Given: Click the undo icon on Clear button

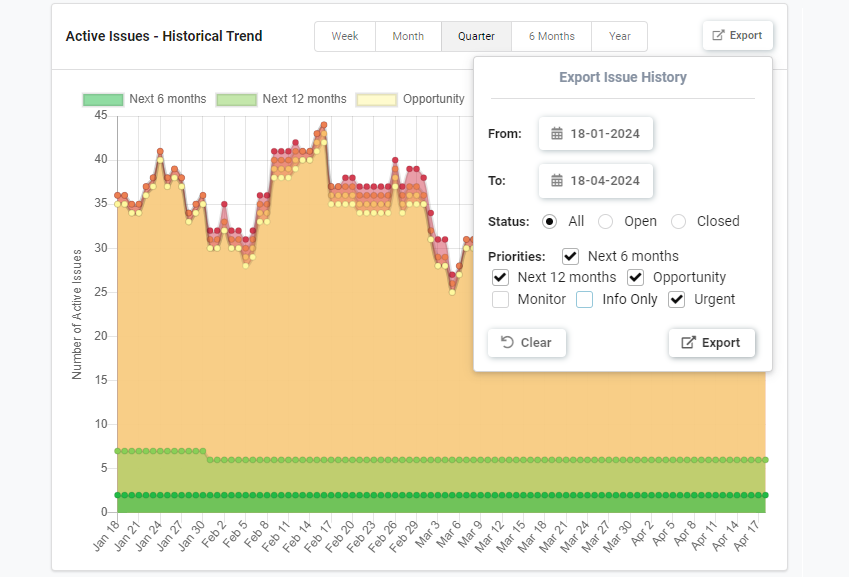Looking at the screenshot, I should [508, 343].
